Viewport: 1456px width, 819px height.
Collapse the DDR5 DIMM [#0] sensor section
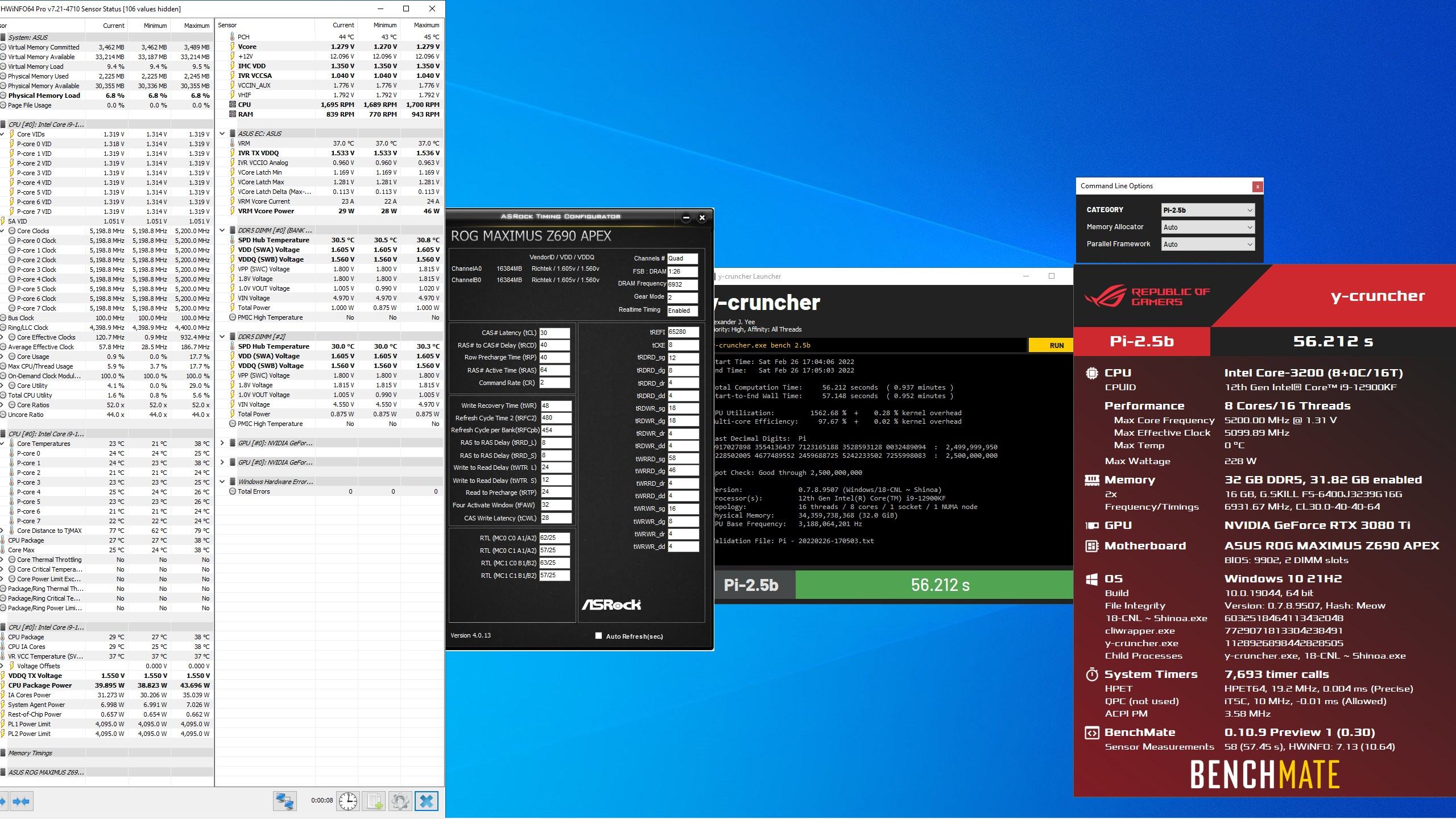pos(222,230)
